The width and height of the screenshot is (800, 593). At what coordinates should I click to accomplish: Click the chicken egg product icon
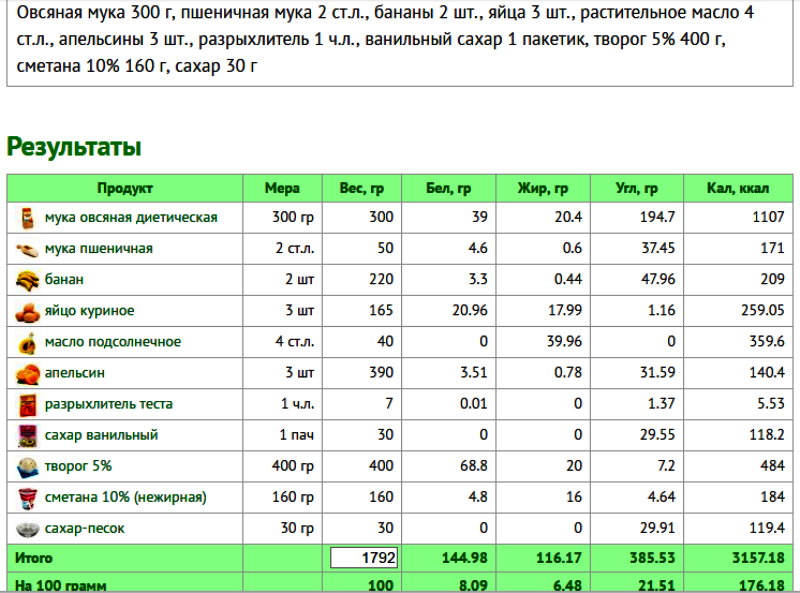coord(27,312)
